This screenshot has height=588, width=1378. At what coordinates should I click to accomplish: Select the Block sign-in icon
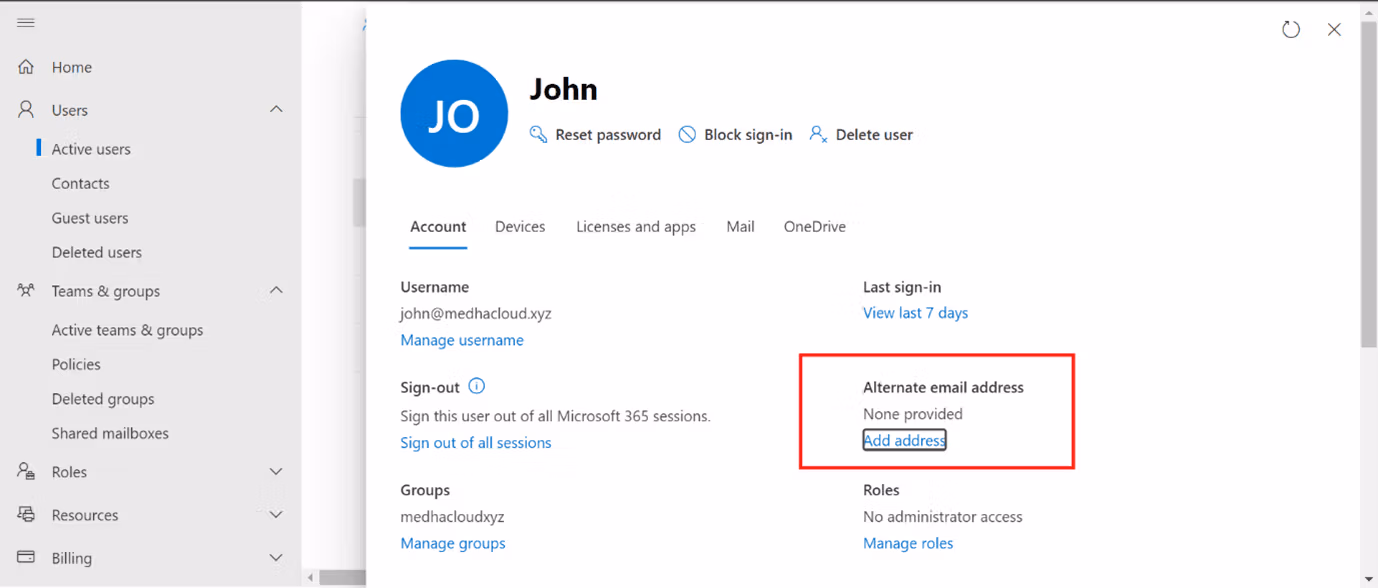pos(686,134)
